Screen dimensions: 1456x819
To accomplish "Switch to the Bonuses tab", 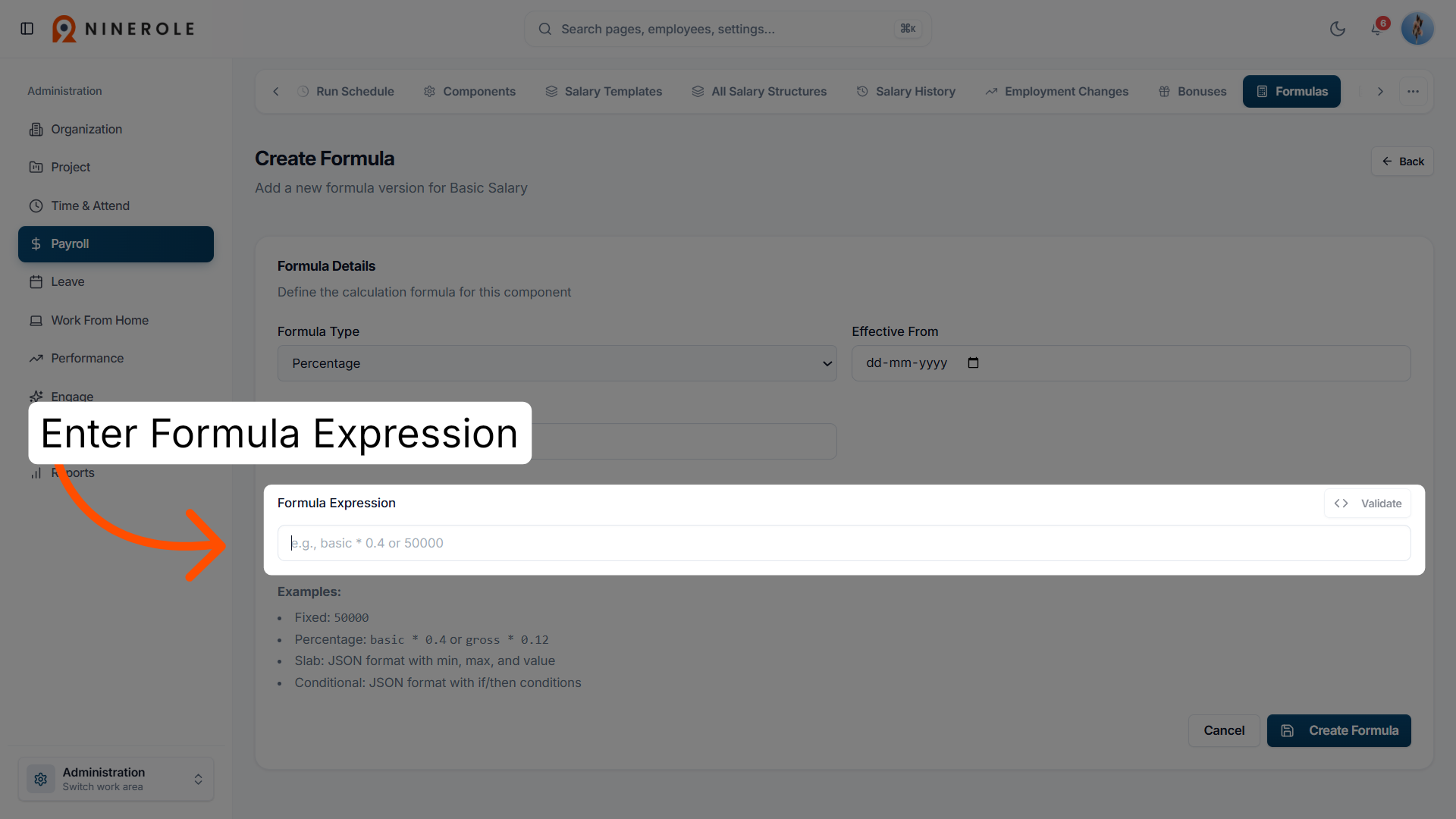I will (x=1193, y=92).
